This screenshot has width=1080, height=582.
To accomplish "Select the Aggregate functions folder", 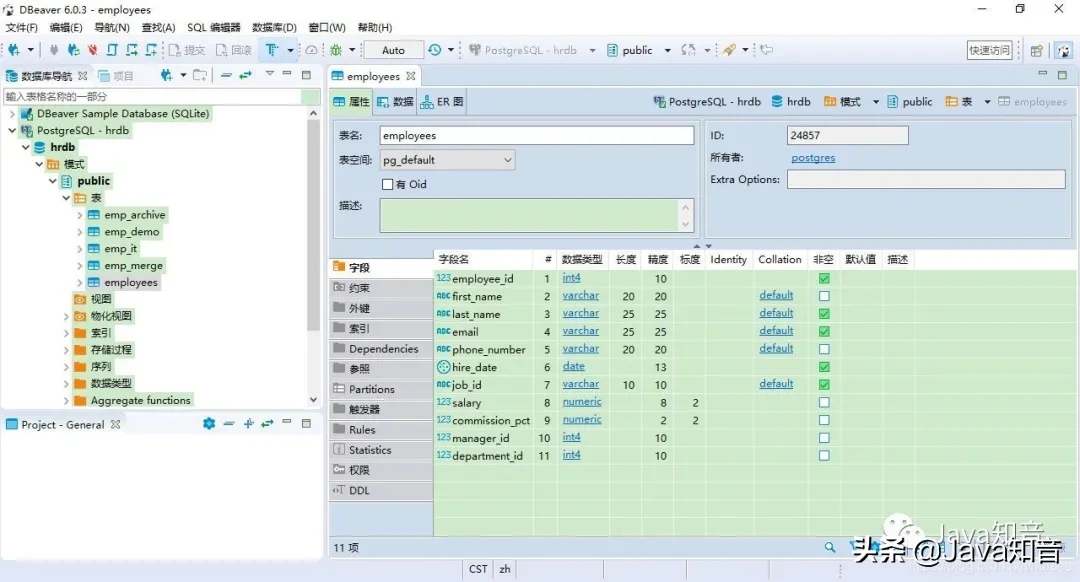I will pyautogui.click(x=140, y=400).
